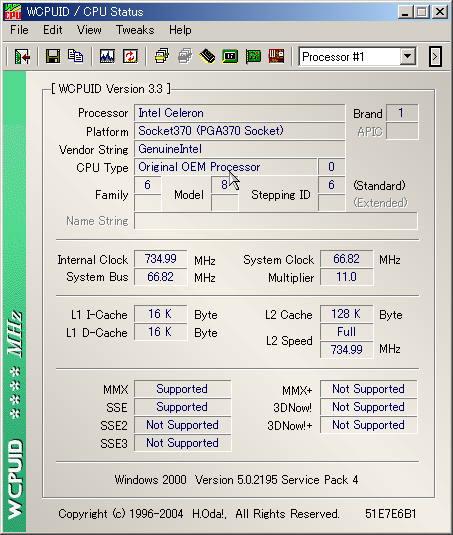
Task: Click the L2 Speed 'Full' field
Action: tap(347, 332)
